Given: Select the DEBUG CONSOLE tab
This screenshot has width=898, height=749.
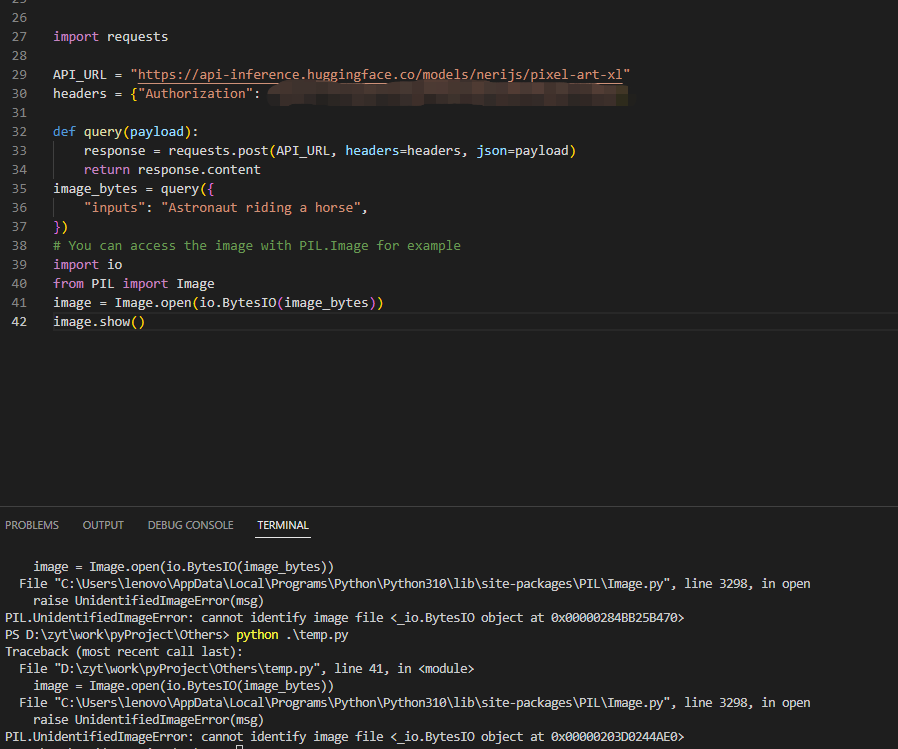Looking at the screenshot, I should (x=190, y=525).
